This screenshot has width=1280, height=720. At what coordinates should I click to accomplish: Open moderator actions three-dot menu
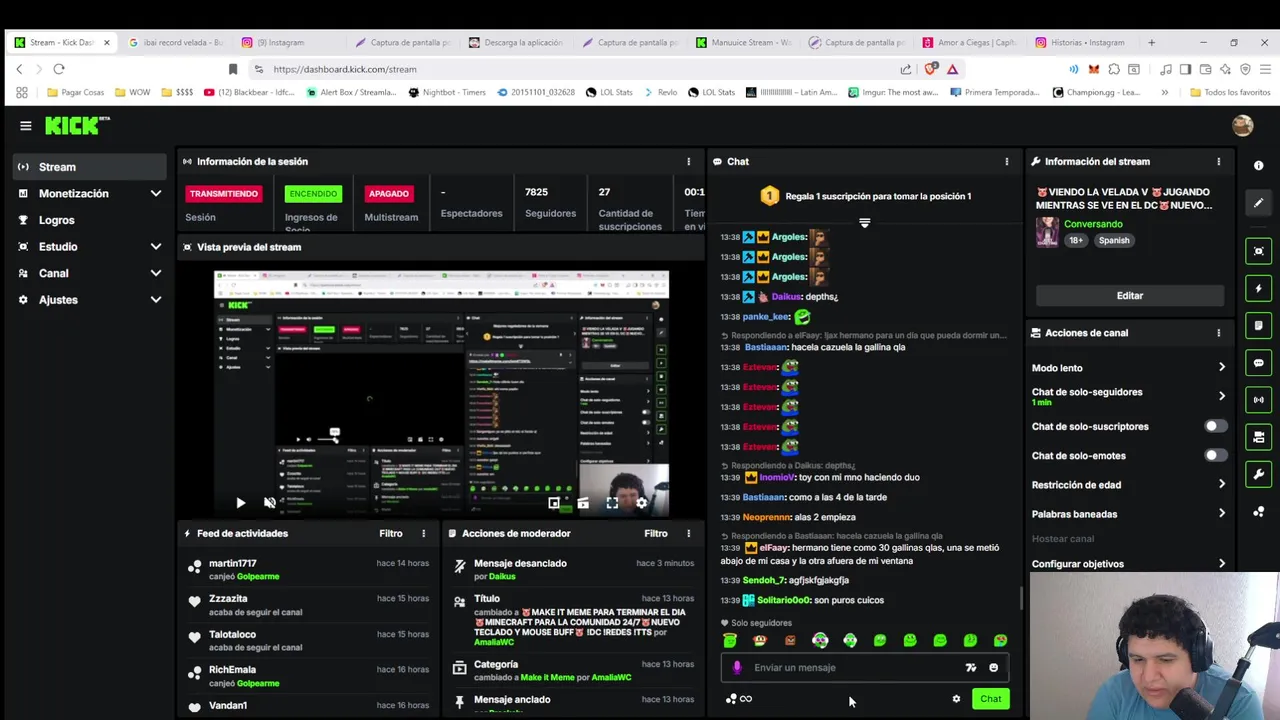(688, 533)
